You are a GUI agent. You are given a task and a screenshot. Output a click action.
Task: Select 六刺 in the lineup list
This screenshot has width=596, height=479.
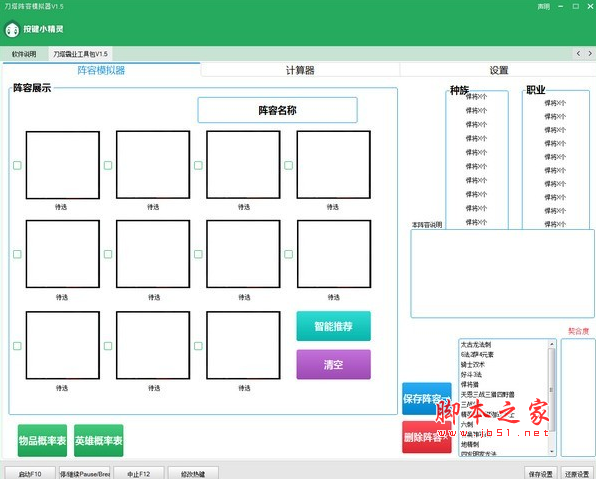tap(504, 424)
